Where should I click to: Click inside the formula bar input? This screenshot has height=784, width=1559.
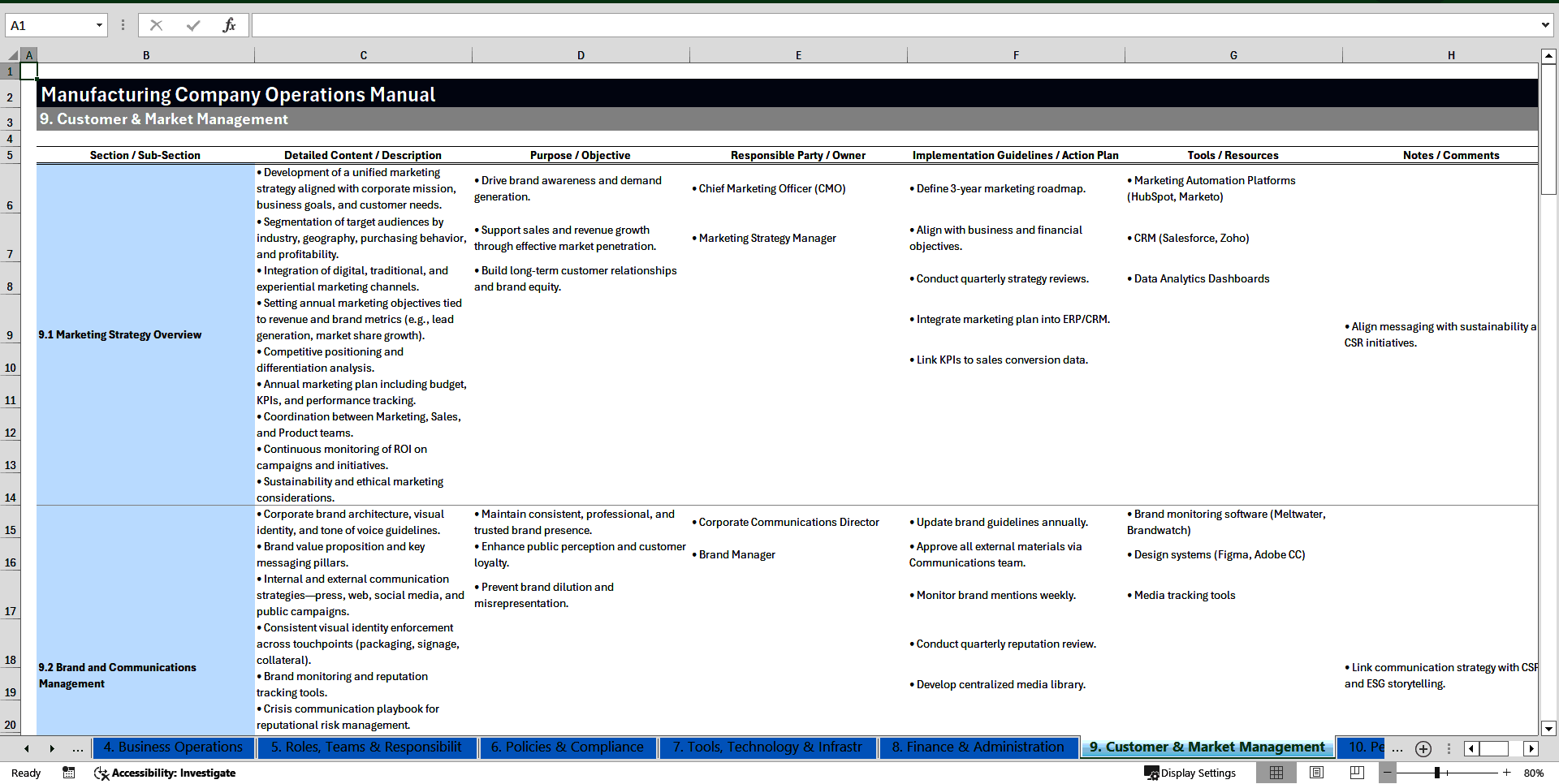(650, 24)
